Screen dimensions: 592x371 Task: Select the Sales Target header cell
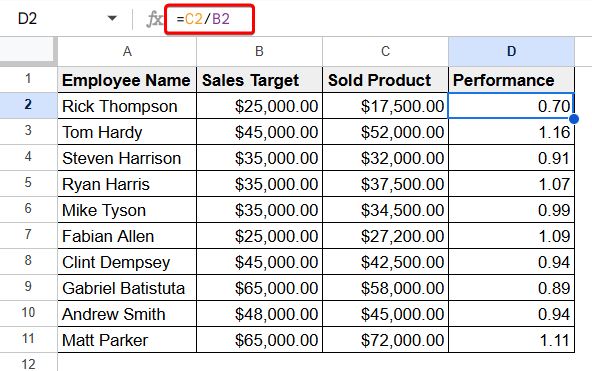(259, 80)
